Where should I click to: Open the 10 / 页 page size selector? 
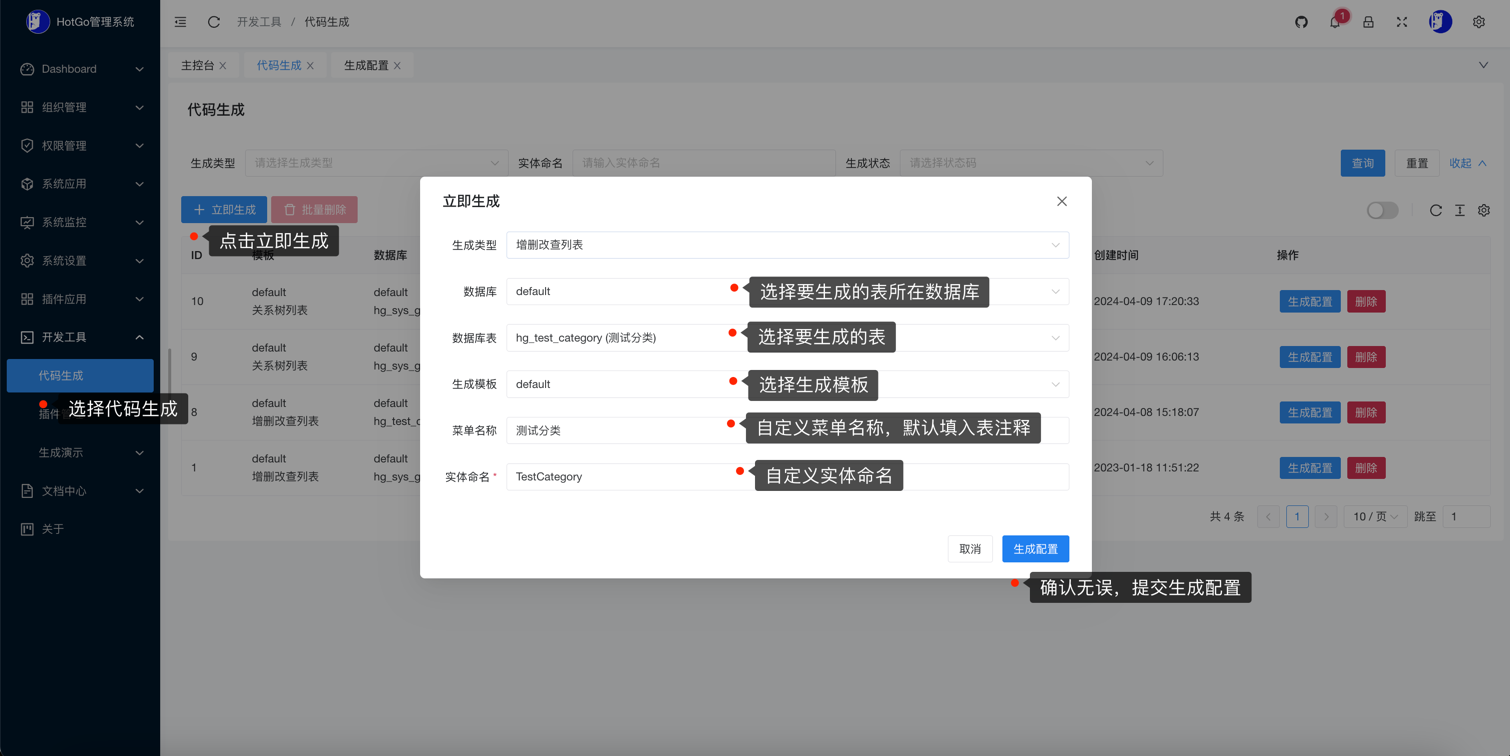pyautogui.click(x=1375, y=517)
